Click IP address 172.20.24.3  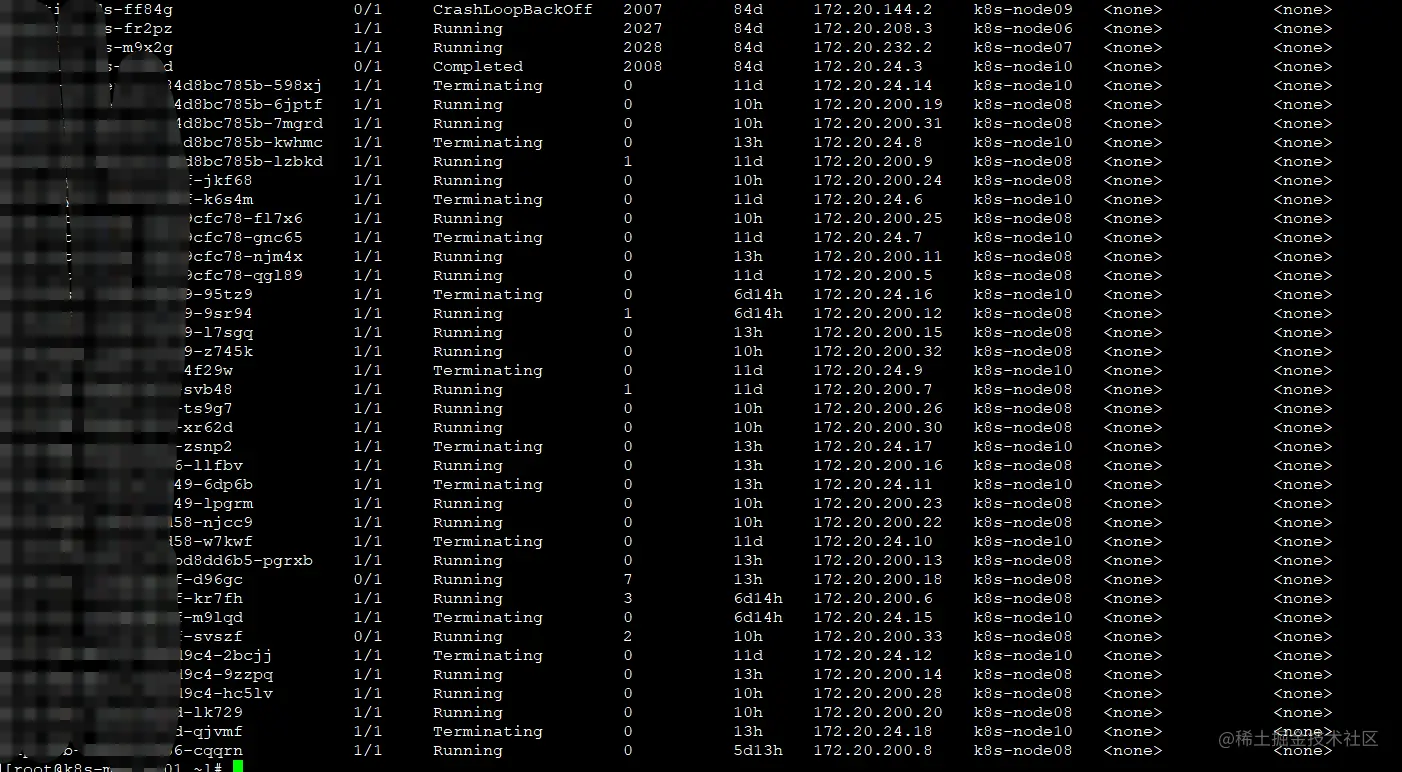point(867,67)
